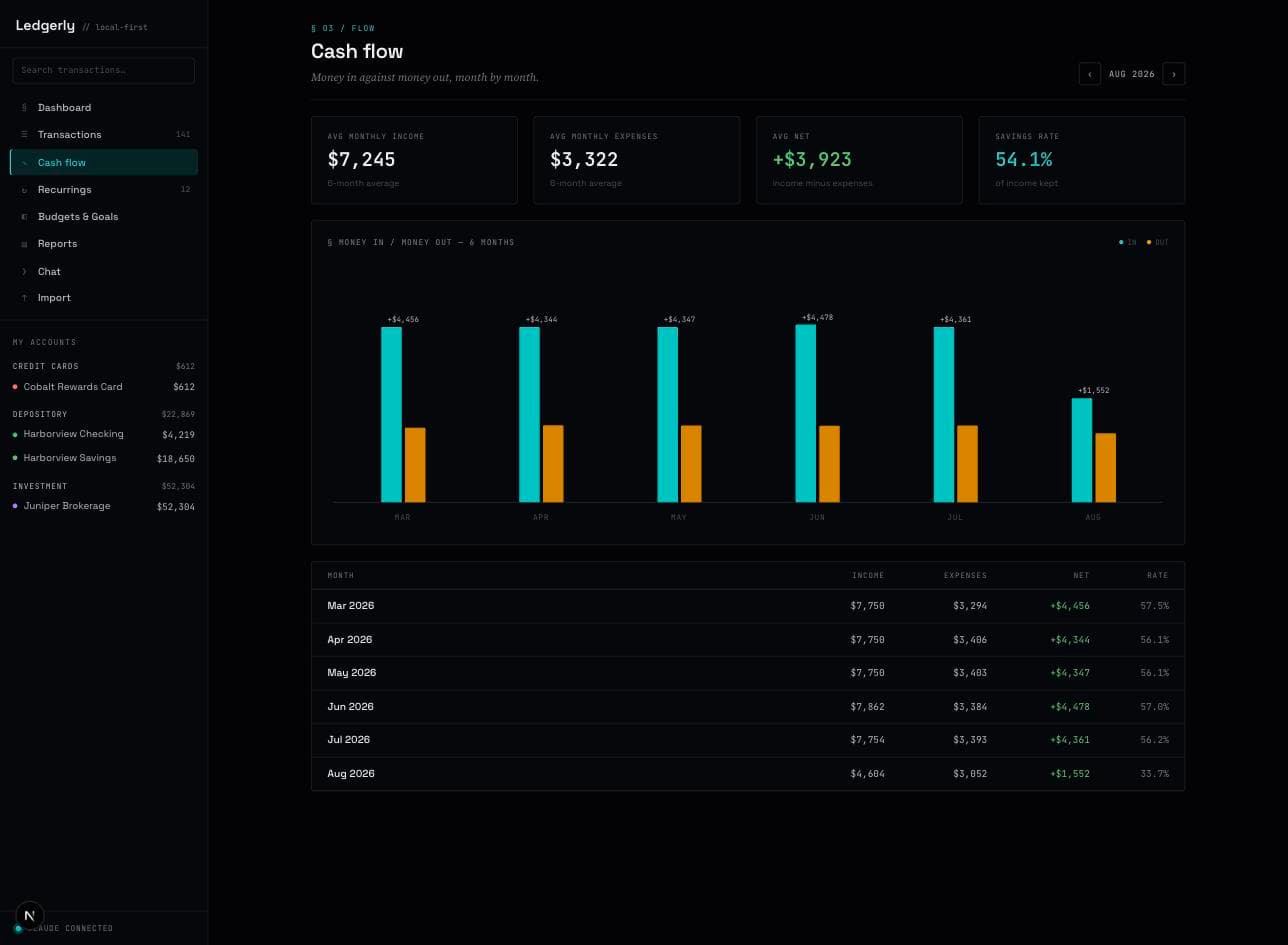Select the Apr 2026 table row
The image size is (1288, 945).
coord(748,640)
